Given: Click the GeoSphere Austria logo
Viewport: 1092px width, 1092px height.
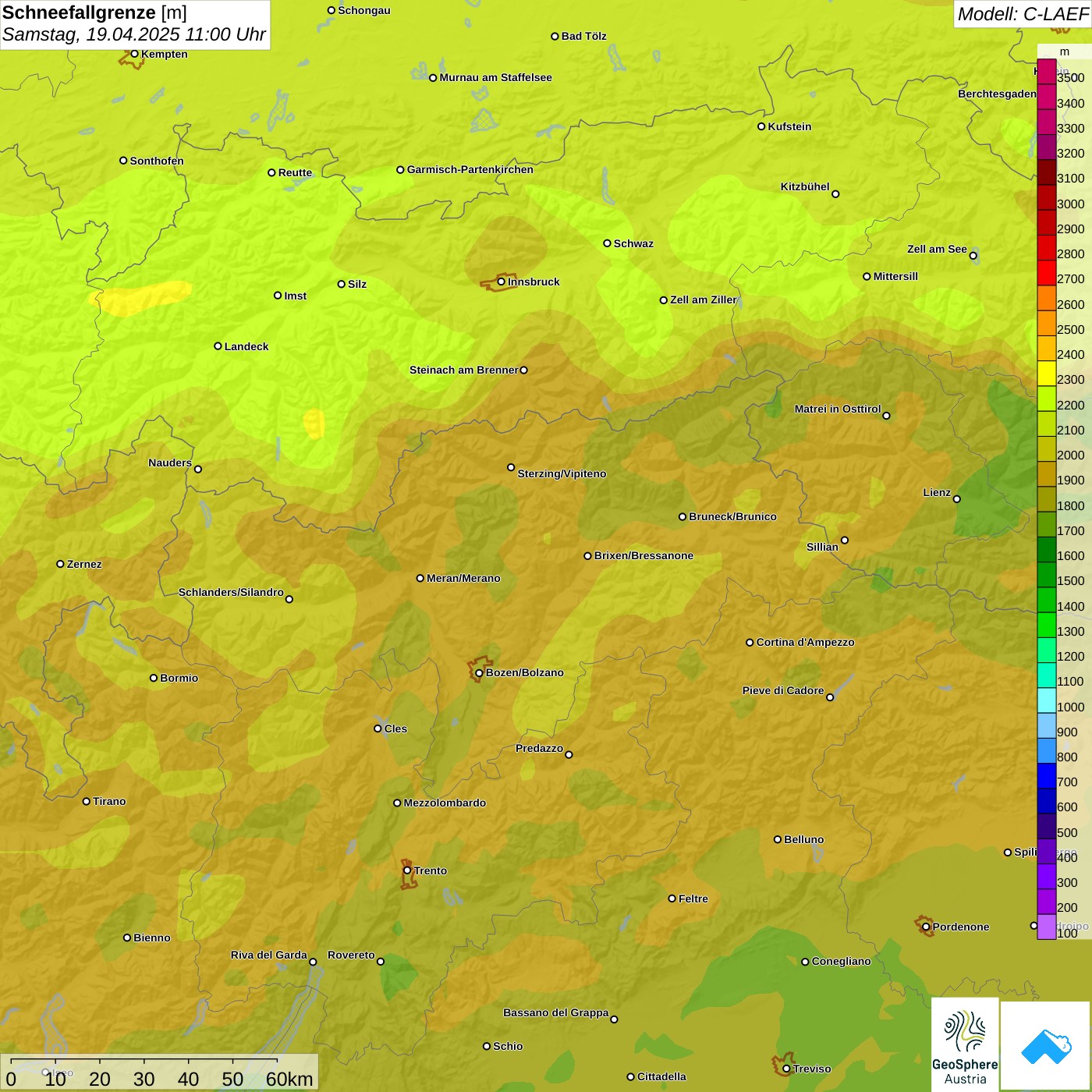Looking at the screenshot, I should [x=965, y=1045].
